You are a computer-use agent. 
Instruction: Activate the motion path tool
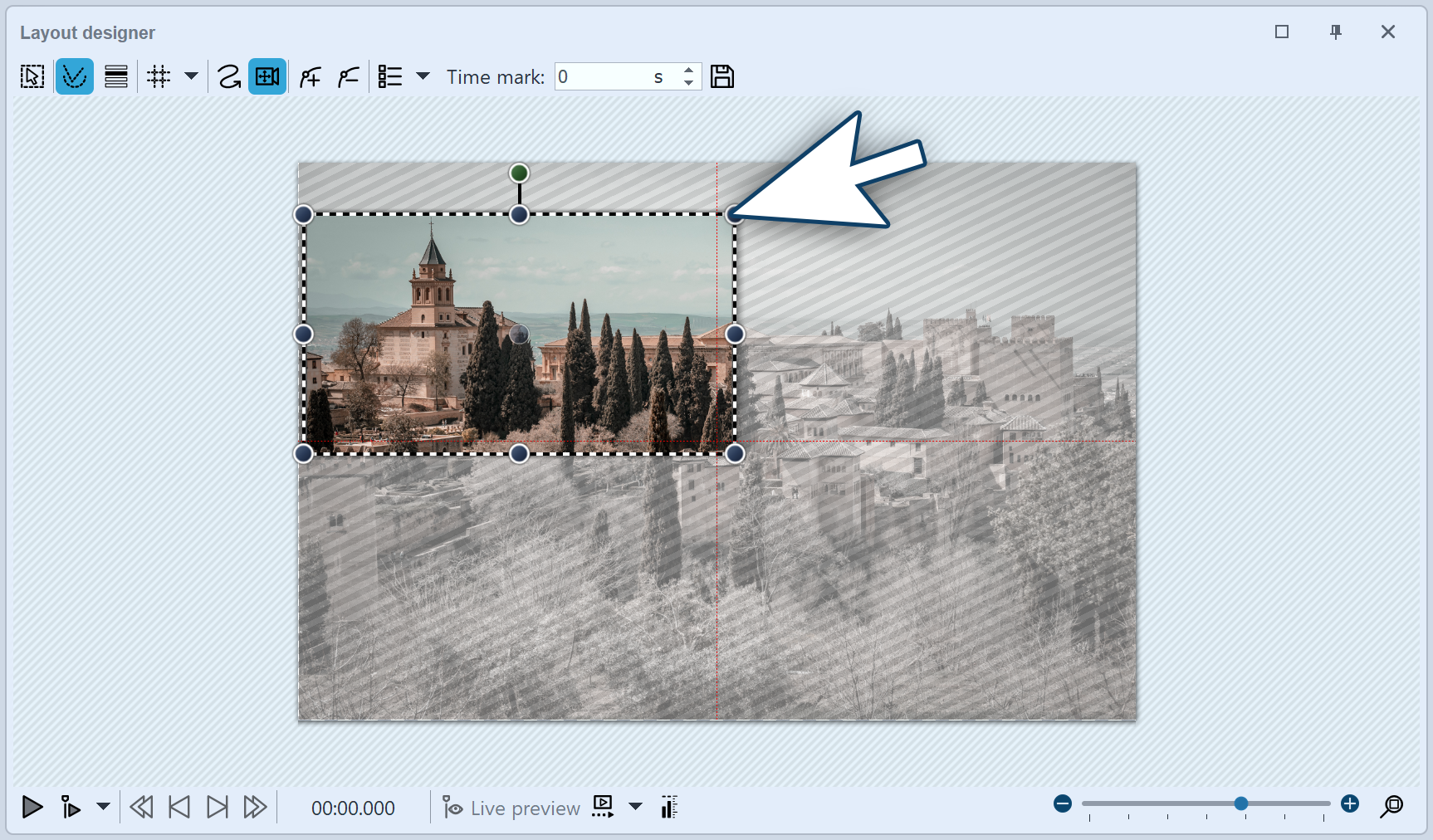click(75, 76)
